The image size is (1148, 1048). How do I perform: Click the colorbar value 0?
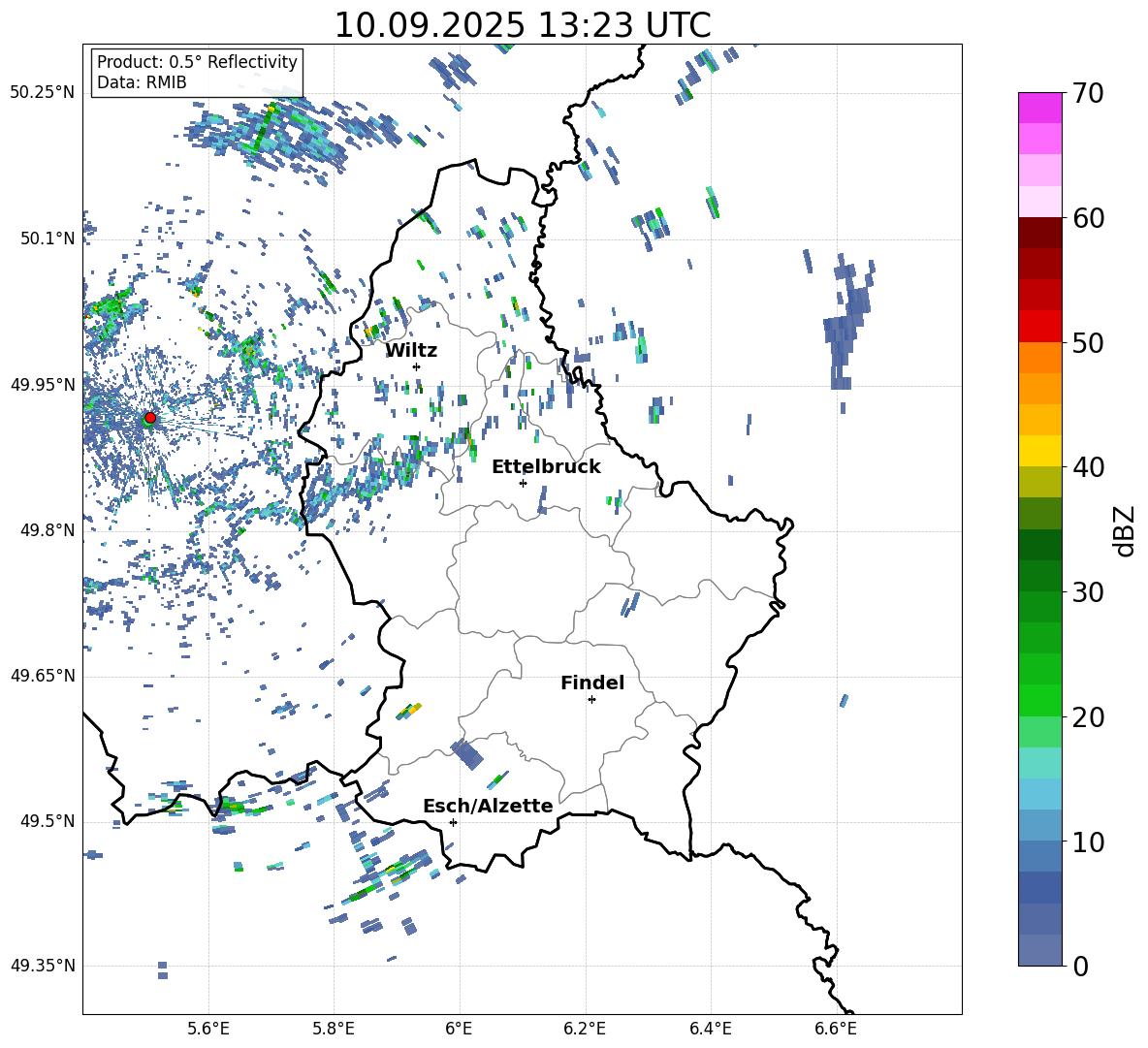pos(1080,966)
